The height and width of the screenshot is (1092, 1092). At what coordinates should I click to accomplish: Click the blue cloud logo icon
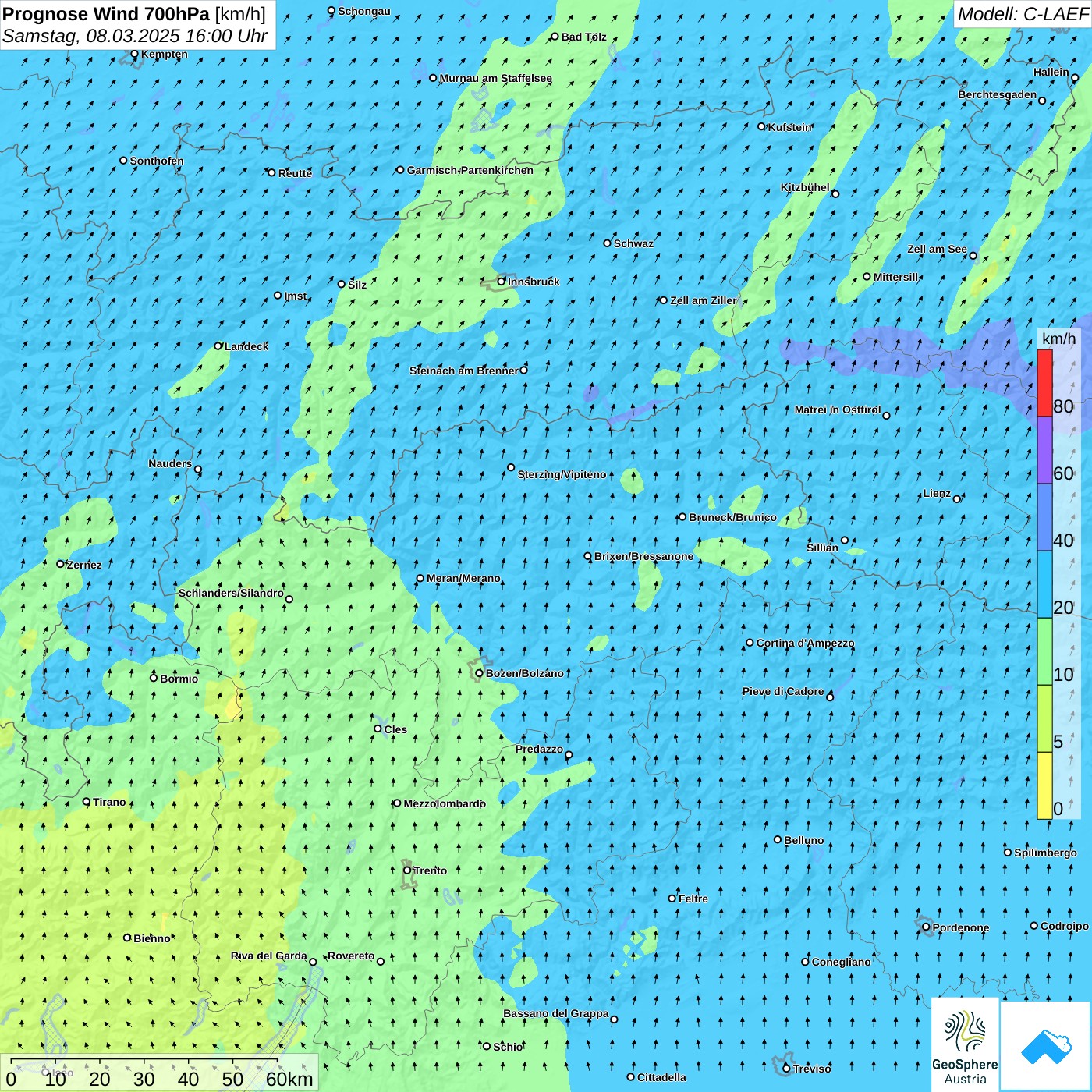click(1046, 1046)
